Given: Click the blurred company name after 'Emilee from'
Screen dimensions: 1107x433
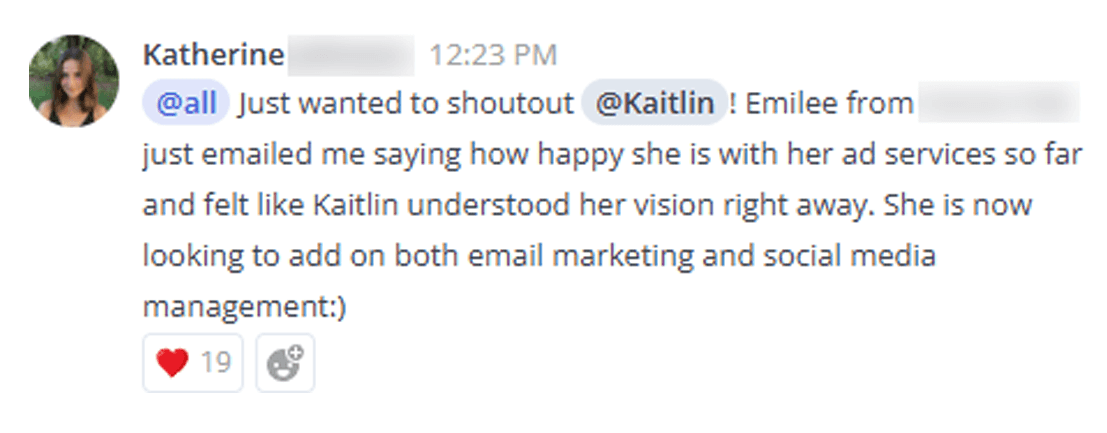Looking at the screenshot, I should pos(998,103).
